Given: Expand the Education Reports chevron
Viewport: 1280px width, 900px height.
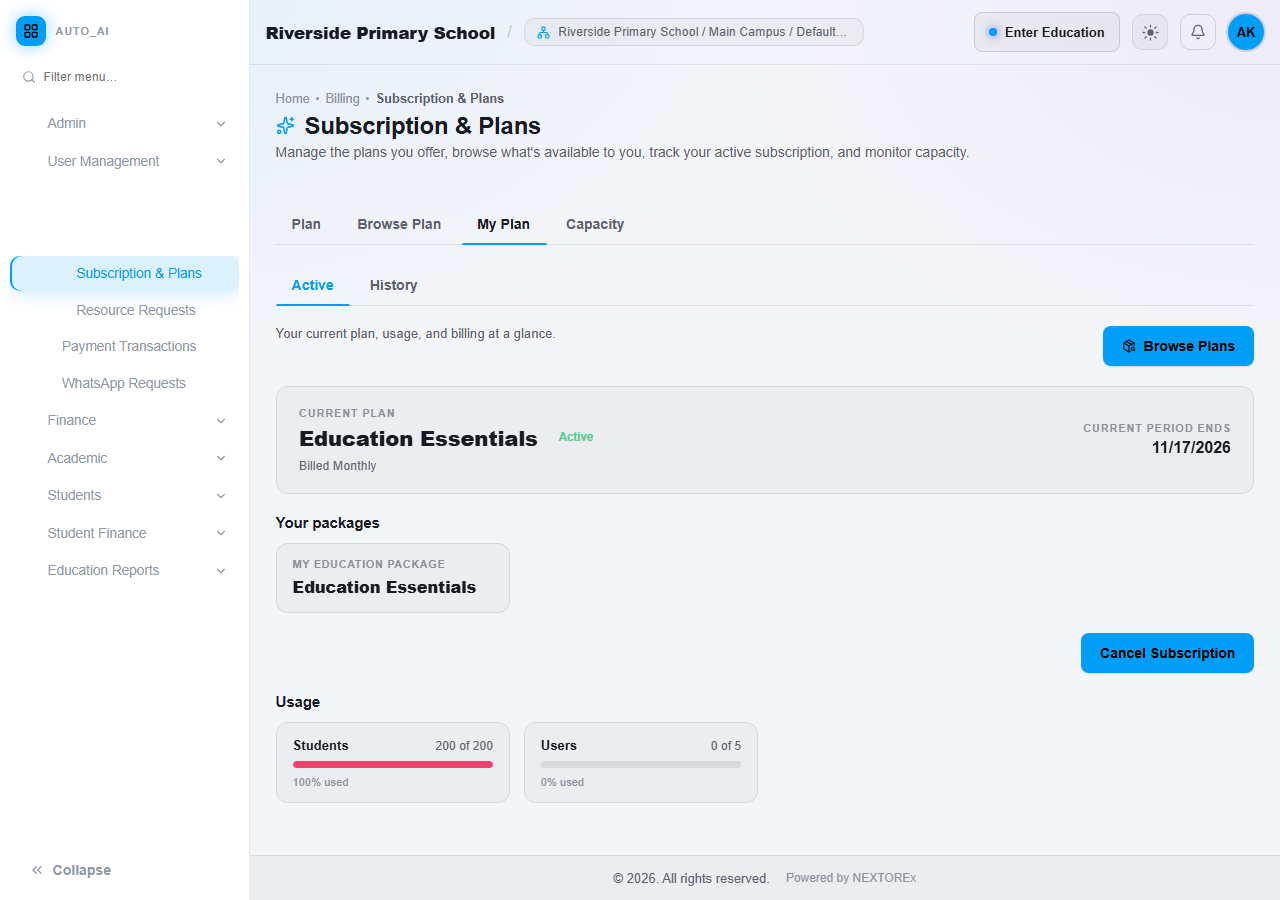Looking at the screenshot, I should pos(221,571).
